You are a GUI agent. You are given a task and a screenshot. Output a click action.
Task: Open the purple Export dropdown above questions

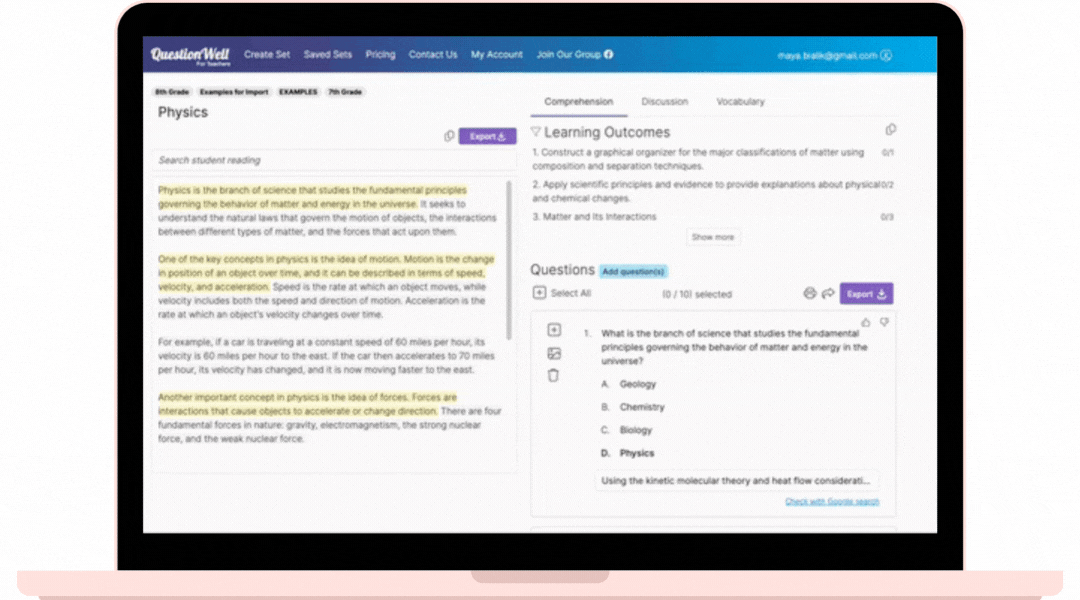pyautogui.click(x=866, y=294)
